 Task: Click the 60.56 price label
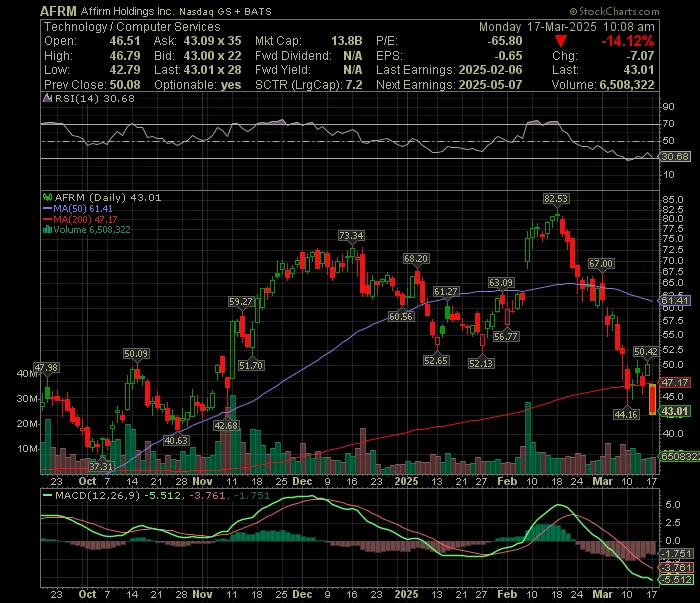(x=401, y=316)
